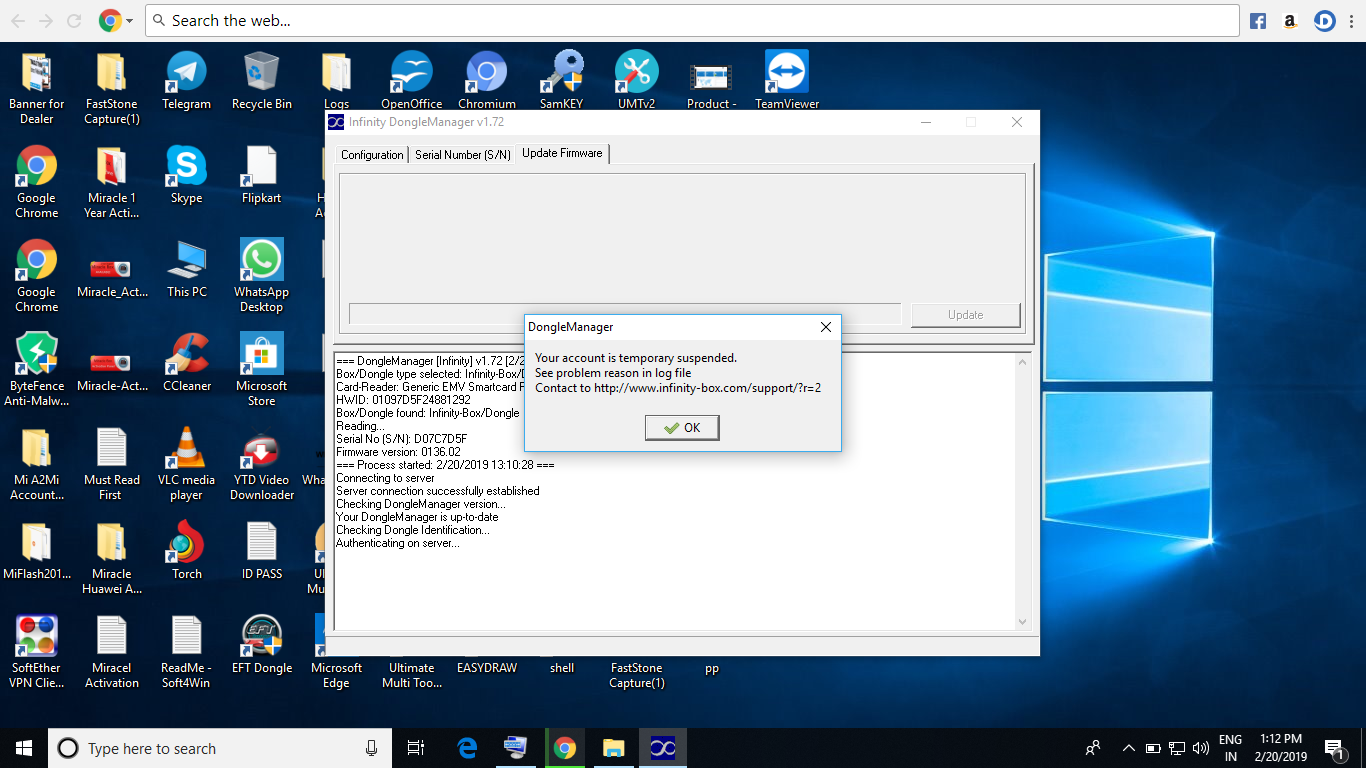This screenshot has width=1366, height=768.
Task: Click the 'Firmware version: 0136.02' log line
Action: click(398, 452)
